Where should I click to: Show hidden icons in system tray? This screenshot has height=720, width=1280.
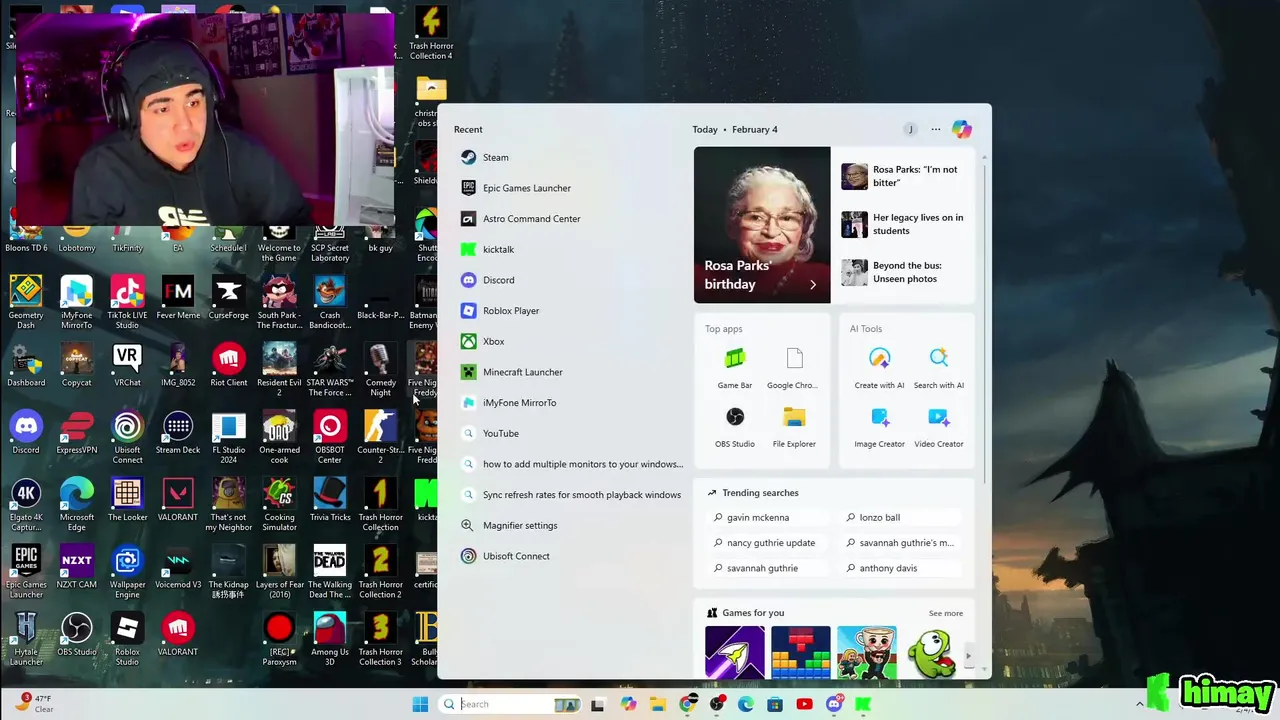pos(1140,705)
